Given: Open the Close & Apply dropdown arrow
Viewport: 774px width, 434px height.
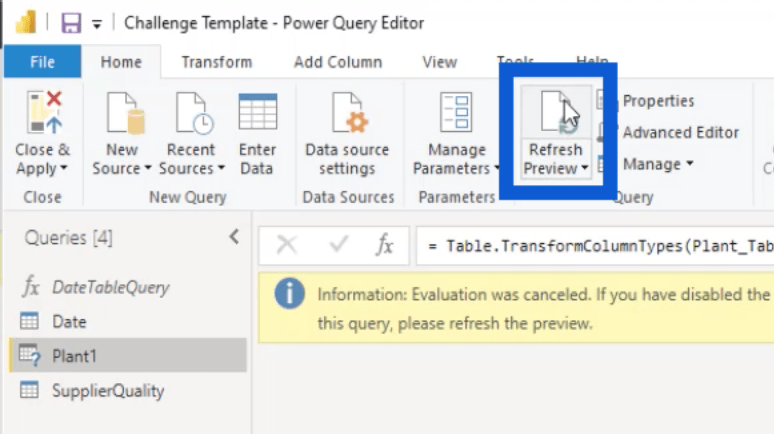Looking at the screenshot, I should coord(64,168).
